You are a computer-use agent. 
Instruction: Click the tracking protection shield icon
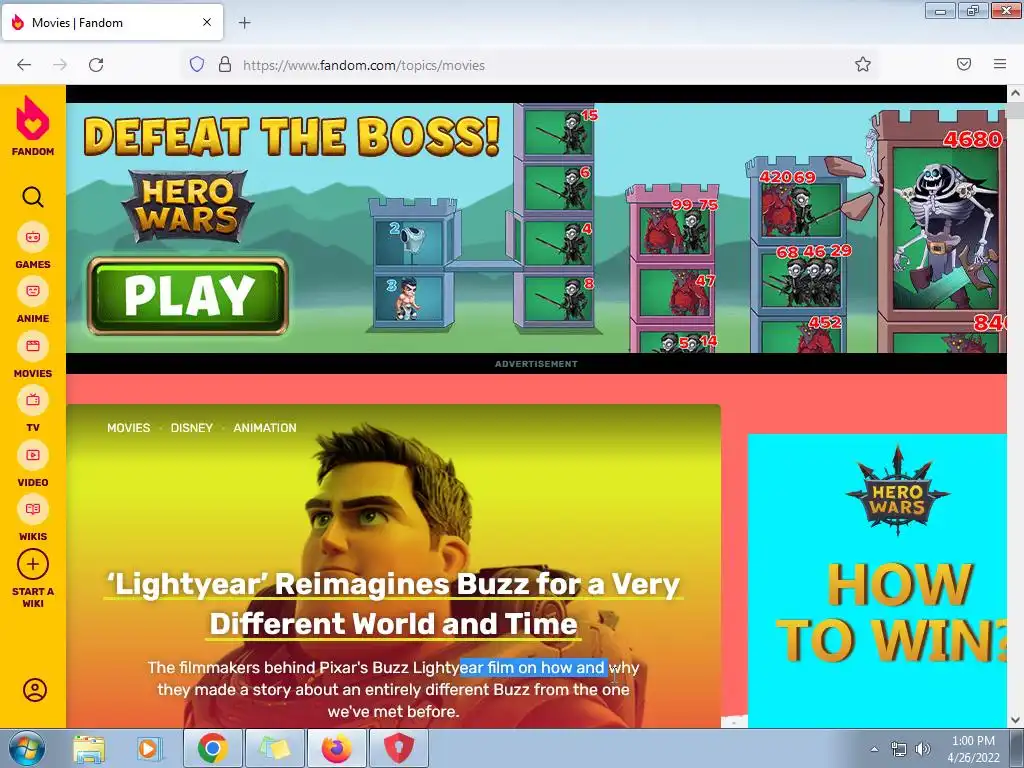197,64
